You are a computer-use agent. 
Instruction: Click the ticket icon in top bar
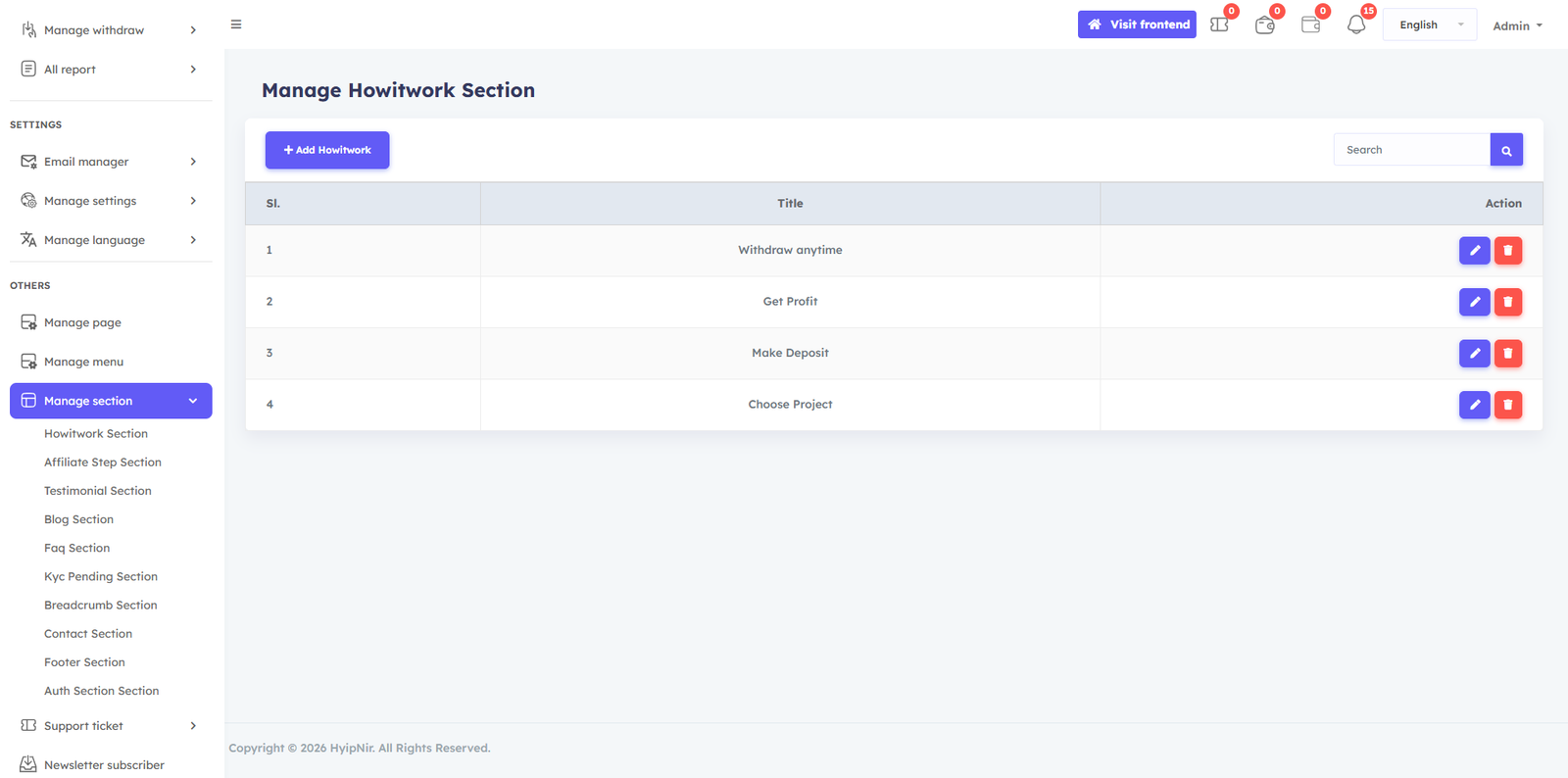[1219, 24]
